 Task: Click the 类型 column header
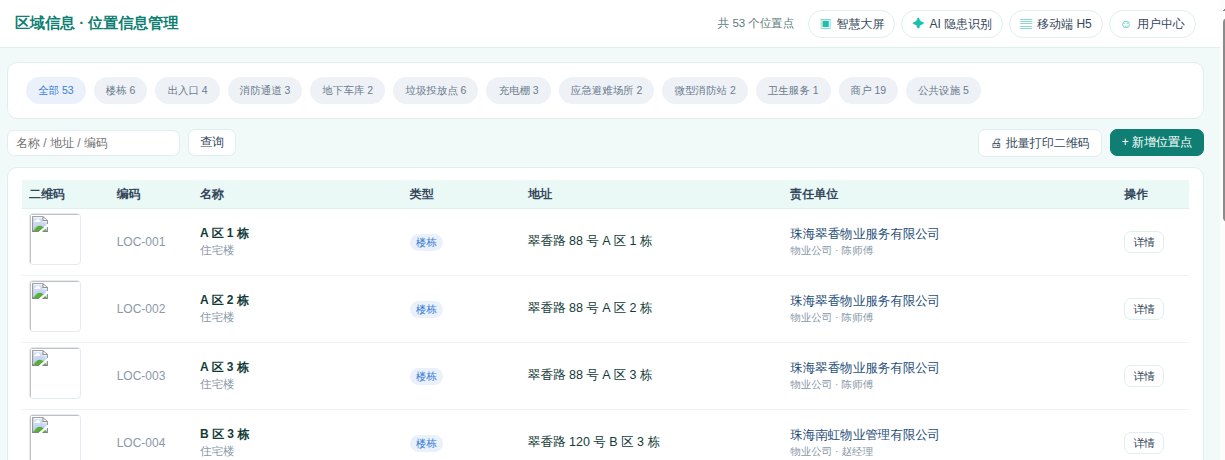[x=421, y=194]
